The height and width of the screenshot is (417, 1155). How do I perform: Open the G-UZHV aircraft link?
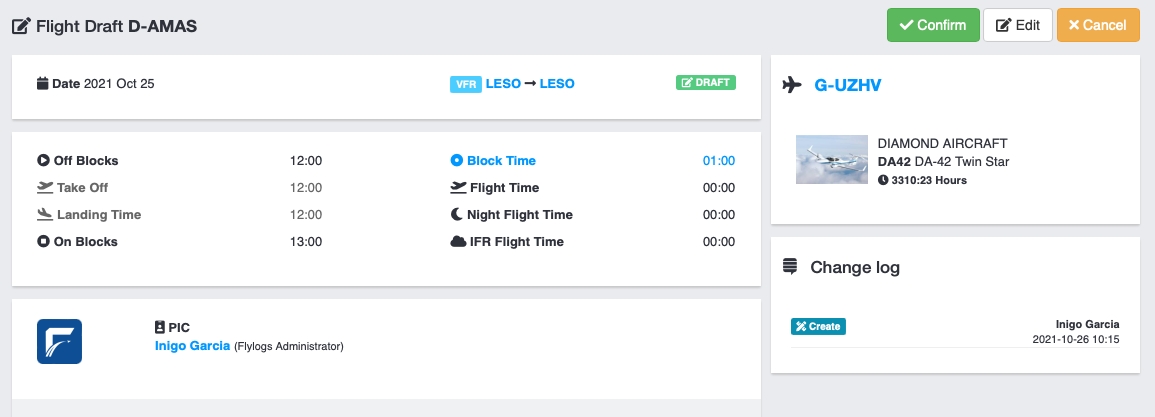(x=847, y=85)
